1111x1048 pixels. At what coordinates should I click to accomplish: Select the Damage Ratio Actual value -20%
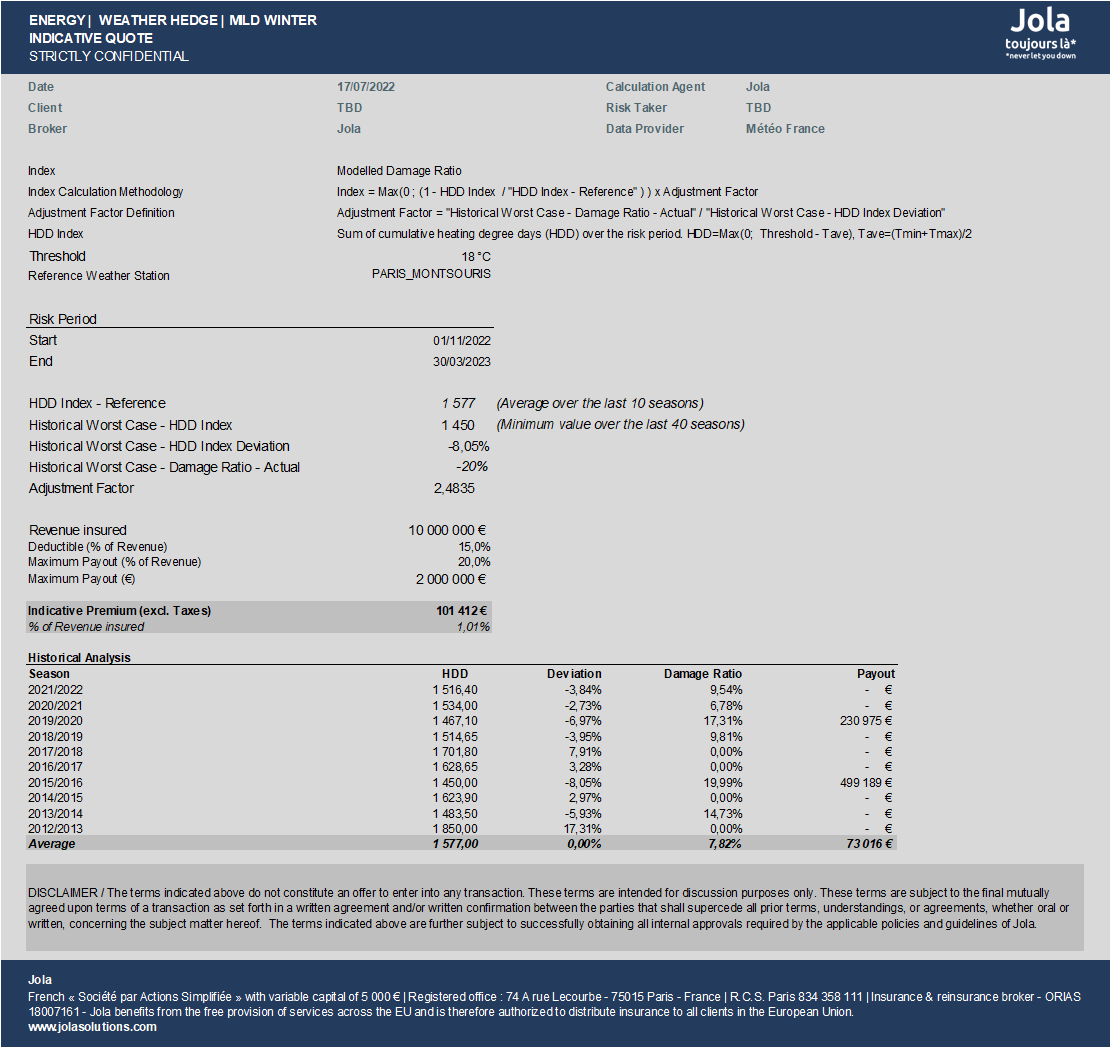[472, 466]
